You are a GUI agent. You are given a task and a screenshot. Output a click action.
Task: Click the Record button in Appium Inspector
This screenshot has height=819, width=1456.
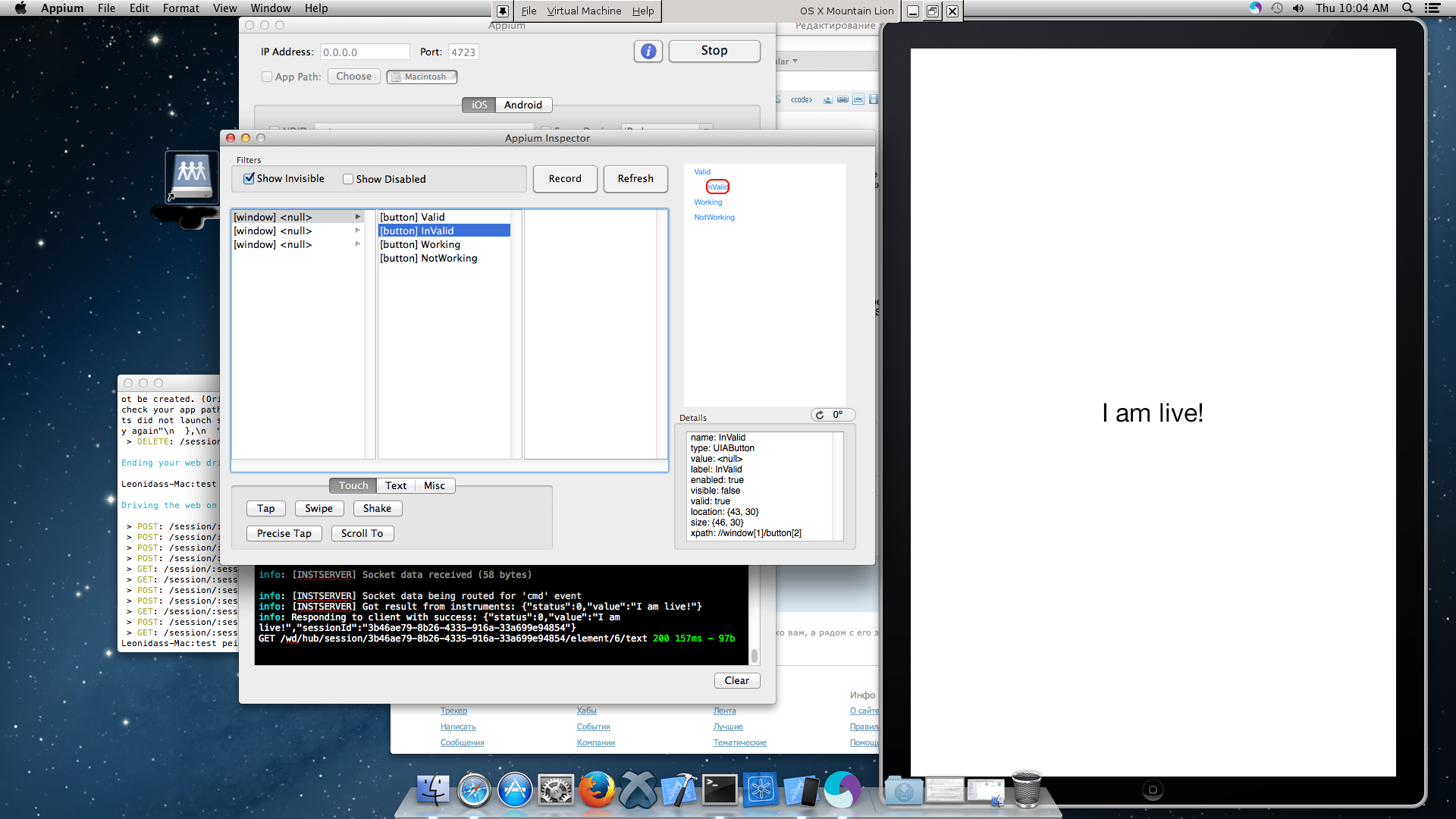click(566, 178)
